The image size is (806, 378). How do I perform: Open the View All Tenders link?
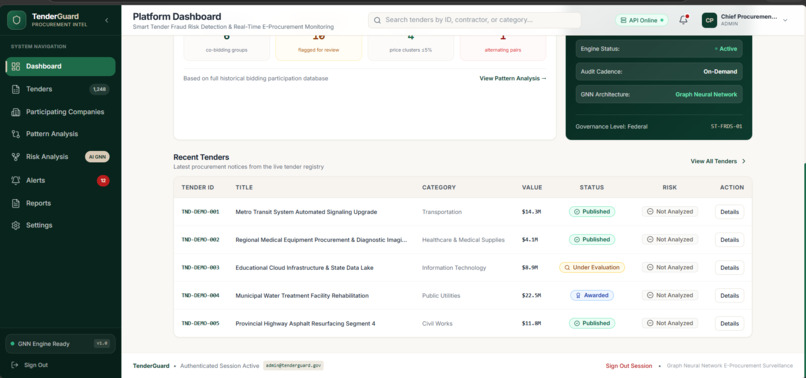point(718,161)
